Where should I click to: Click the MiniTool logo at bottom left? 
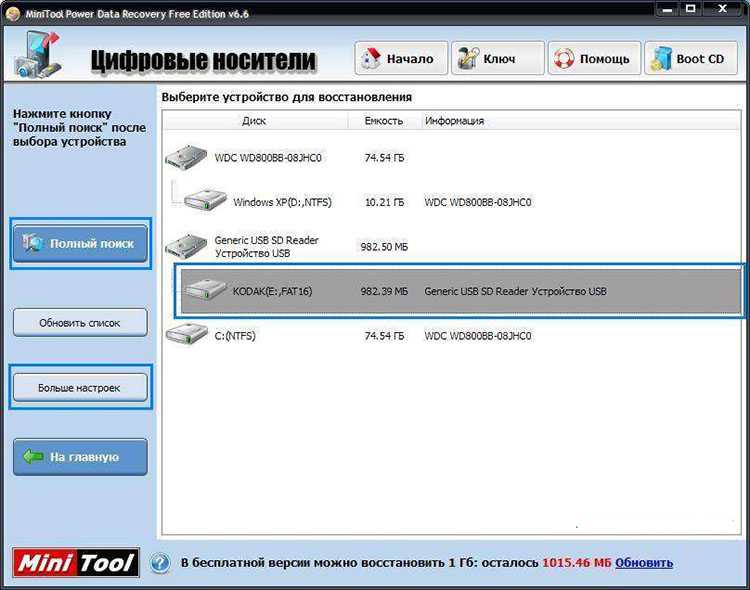[x=76, y=563]
